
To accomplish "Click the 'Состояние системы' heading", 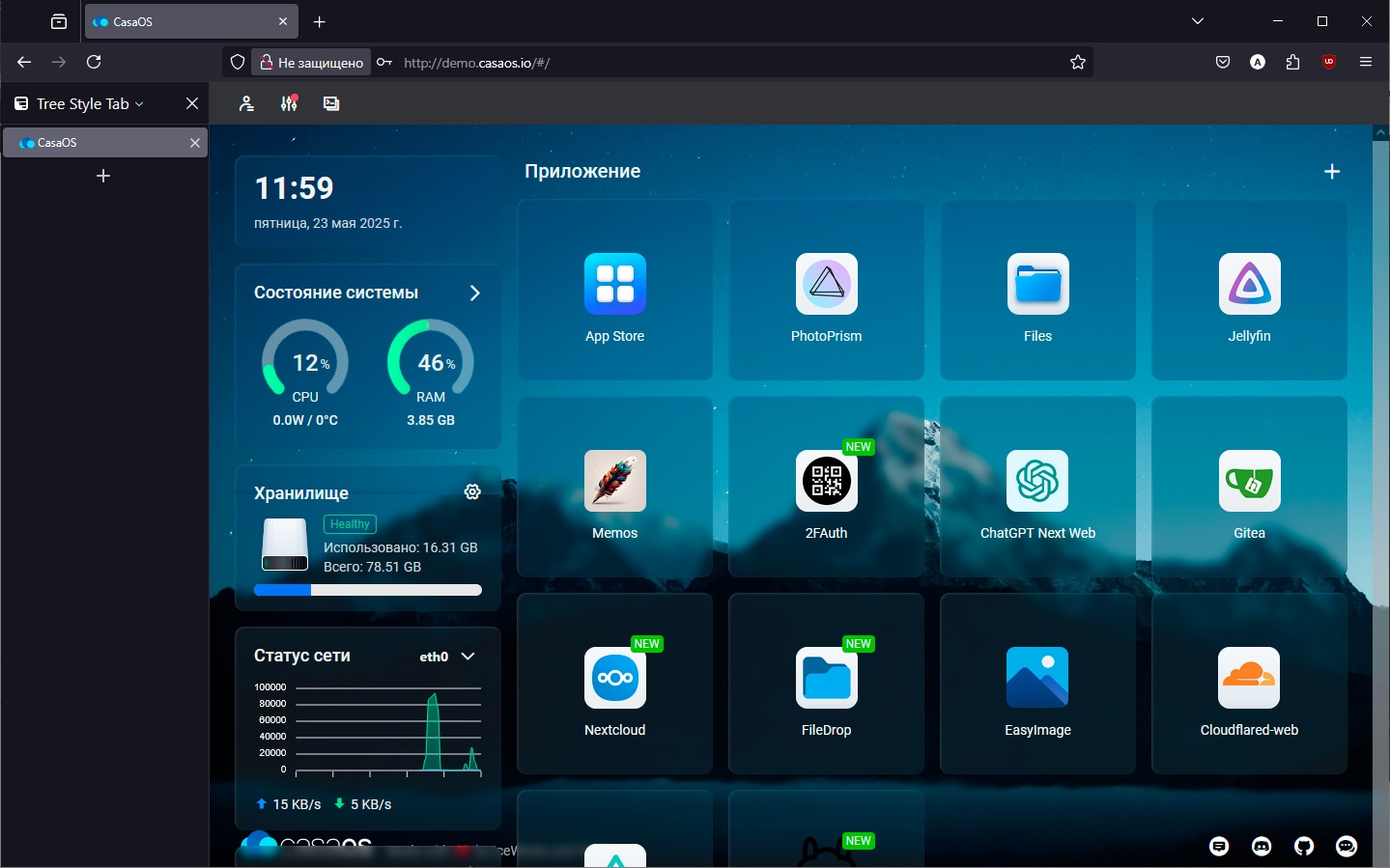I will click(x=336, y=293).
